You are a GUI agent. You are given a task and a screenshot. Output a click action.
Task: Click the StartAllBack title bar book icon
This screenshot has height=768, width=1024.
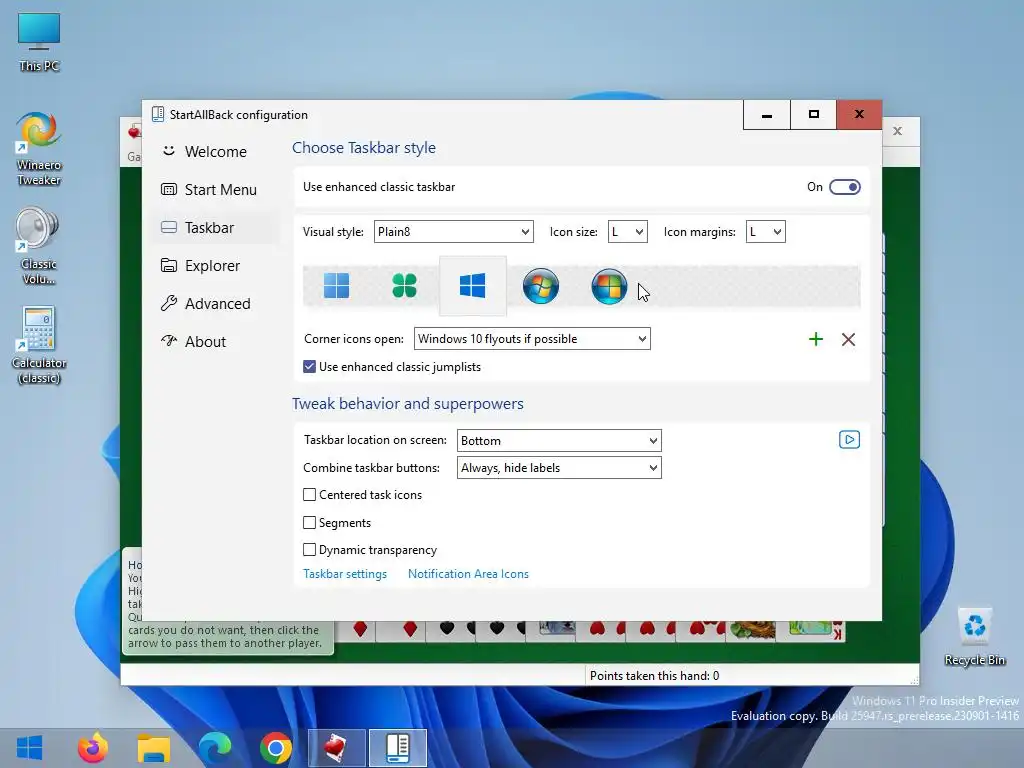(157, 114)
